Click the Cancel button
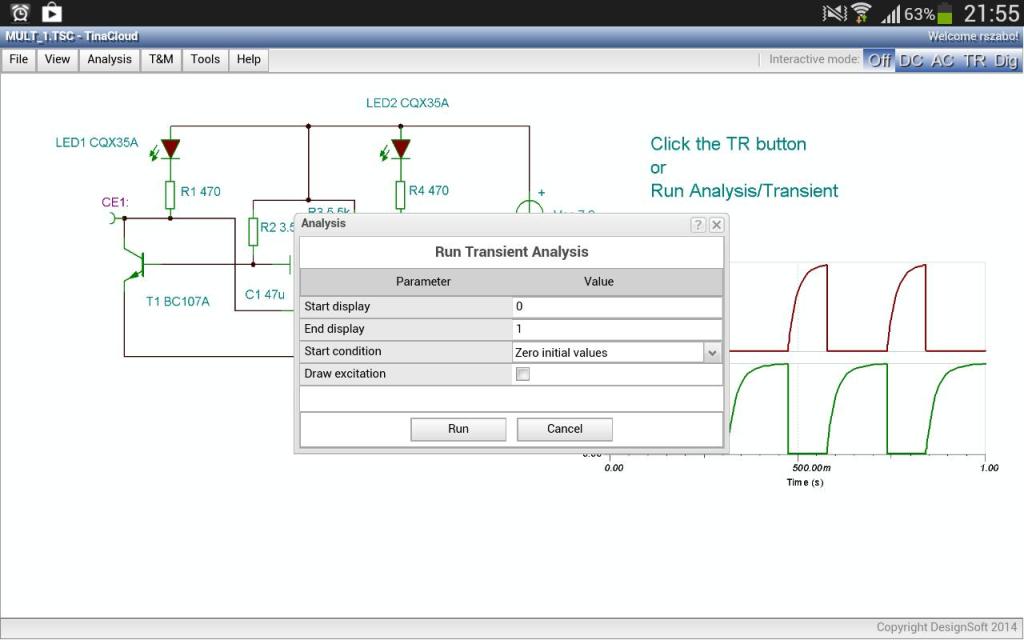Screen dimensions: 1024x640 pos(564,429)
